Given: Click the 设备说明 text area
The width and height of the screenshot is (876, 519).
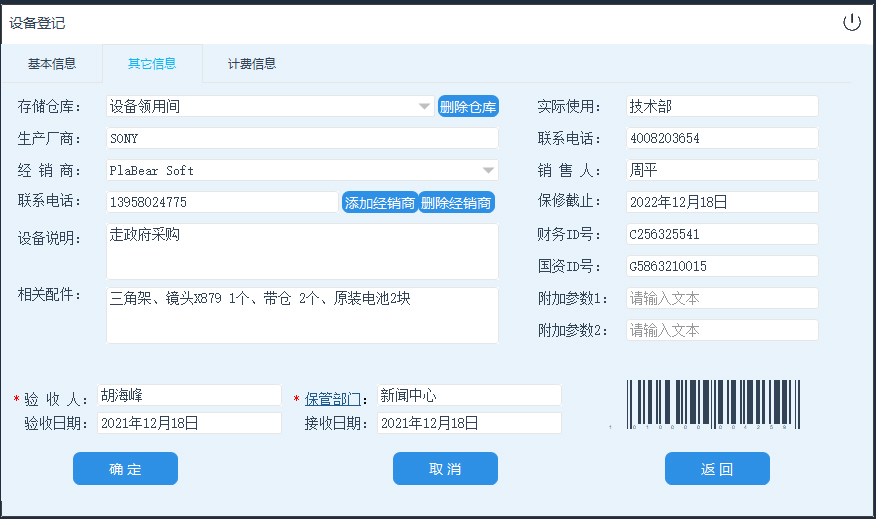Looking at the screenshot, I should coord(302,251).
